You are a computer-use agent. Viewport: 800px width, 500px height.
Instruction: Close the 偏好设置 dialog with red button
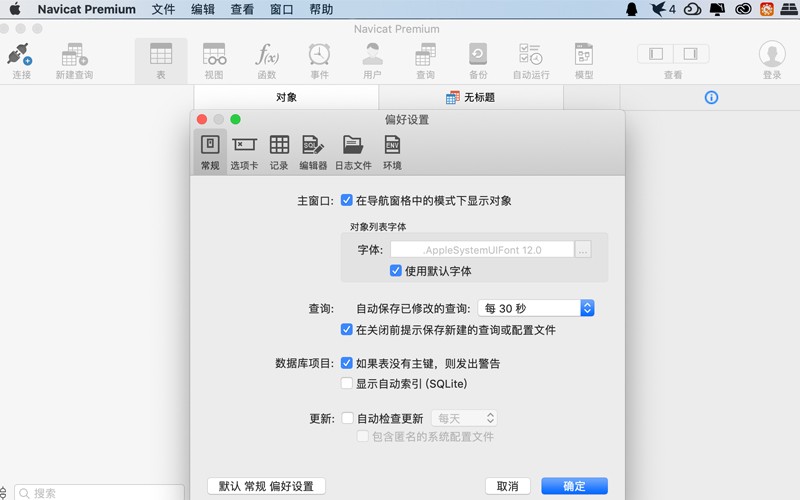pyautogui.click(x=202, y=119)
